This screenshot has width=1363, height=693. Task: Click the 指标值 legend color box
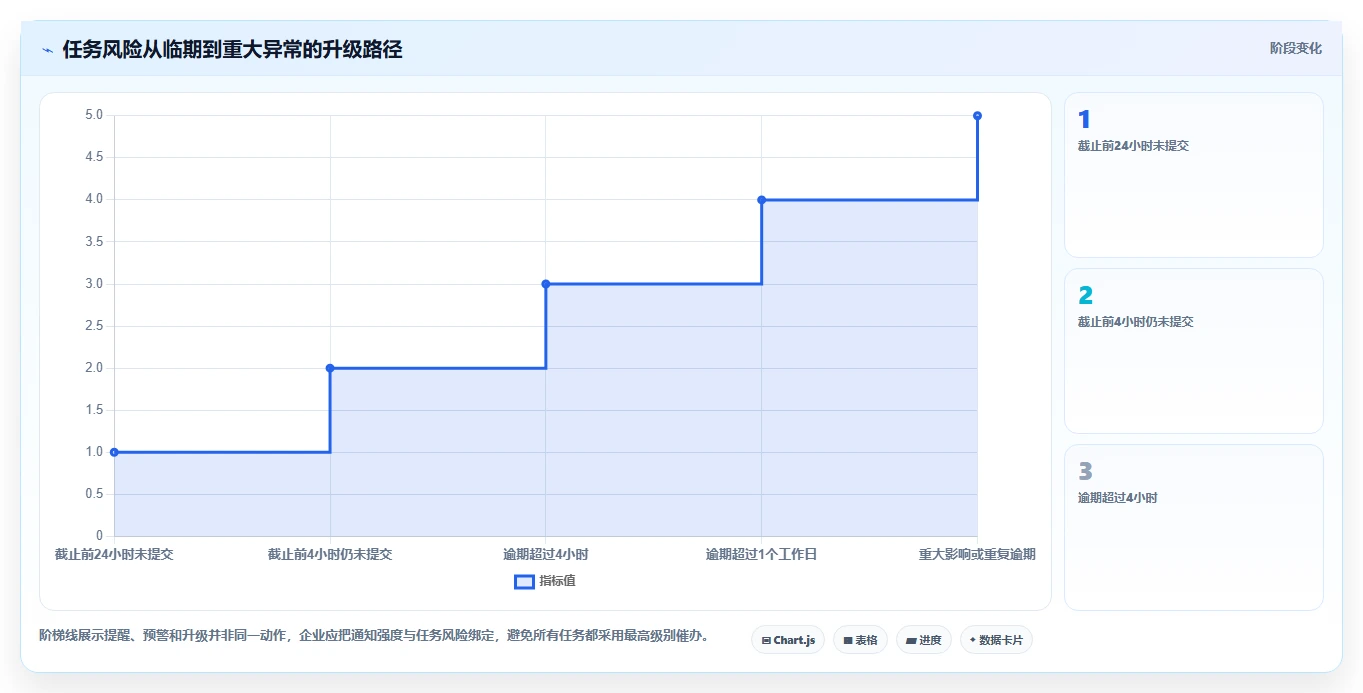[x=524, y=581]
